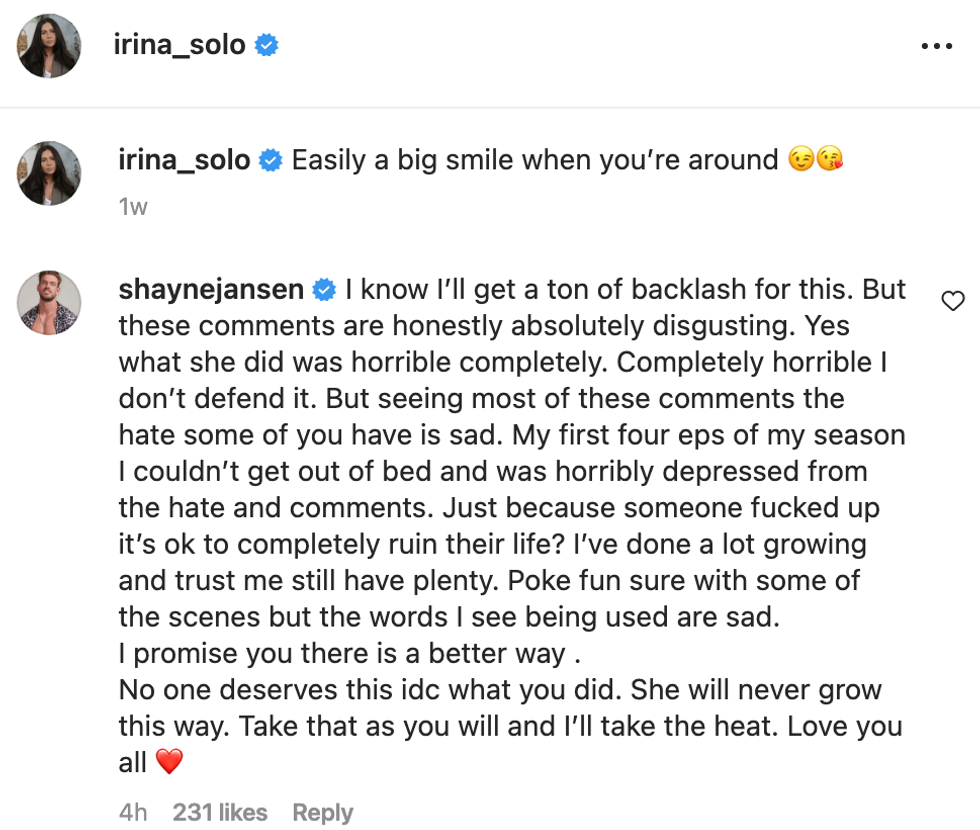The height and width of the screenshot is (830, 980).
Task: Click the verified badge next to shaynejansen
Action: pos(322,289)
